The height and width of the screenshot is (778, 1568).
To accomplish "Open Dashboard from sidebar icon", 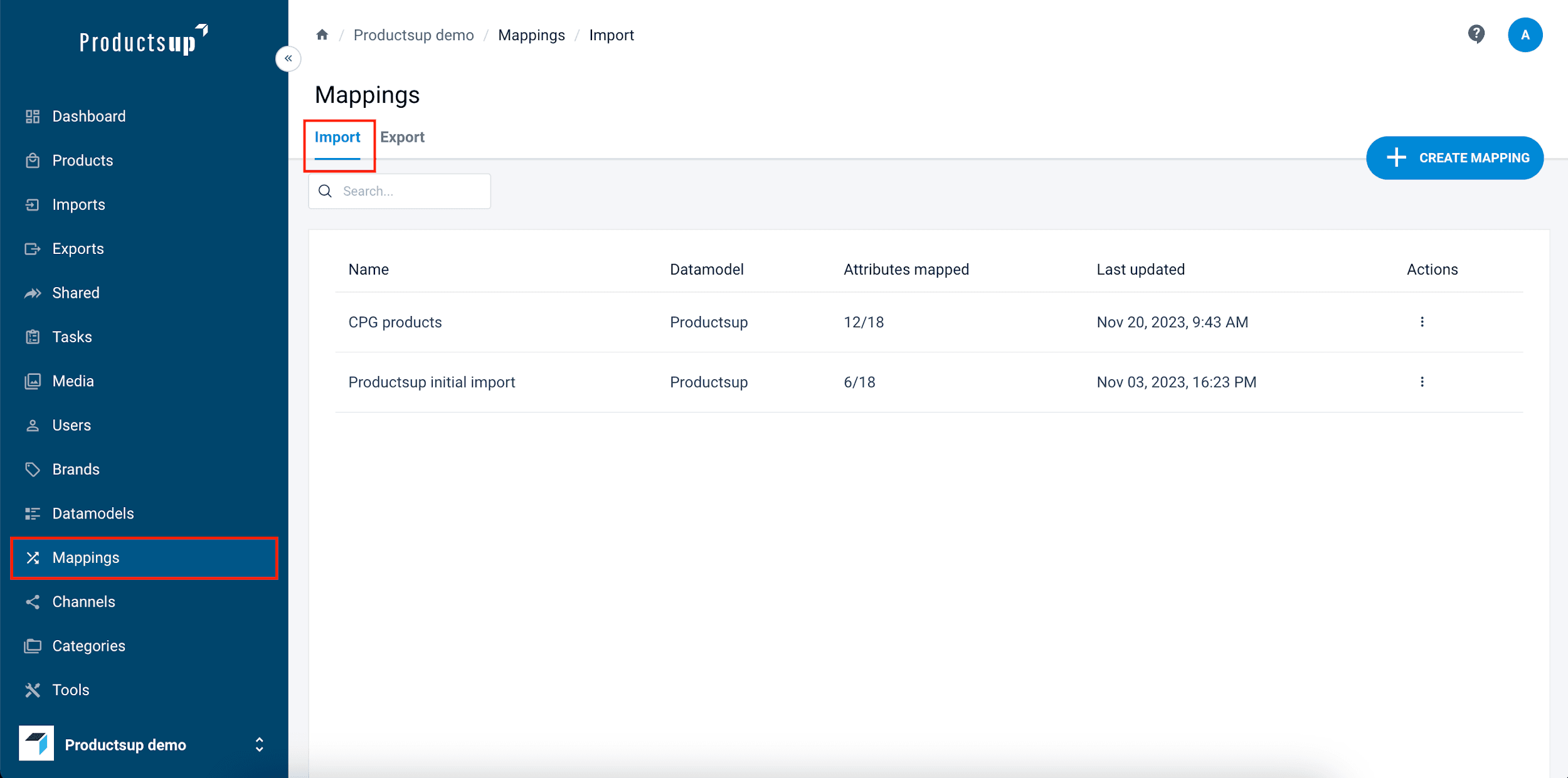I will (33, 117).
